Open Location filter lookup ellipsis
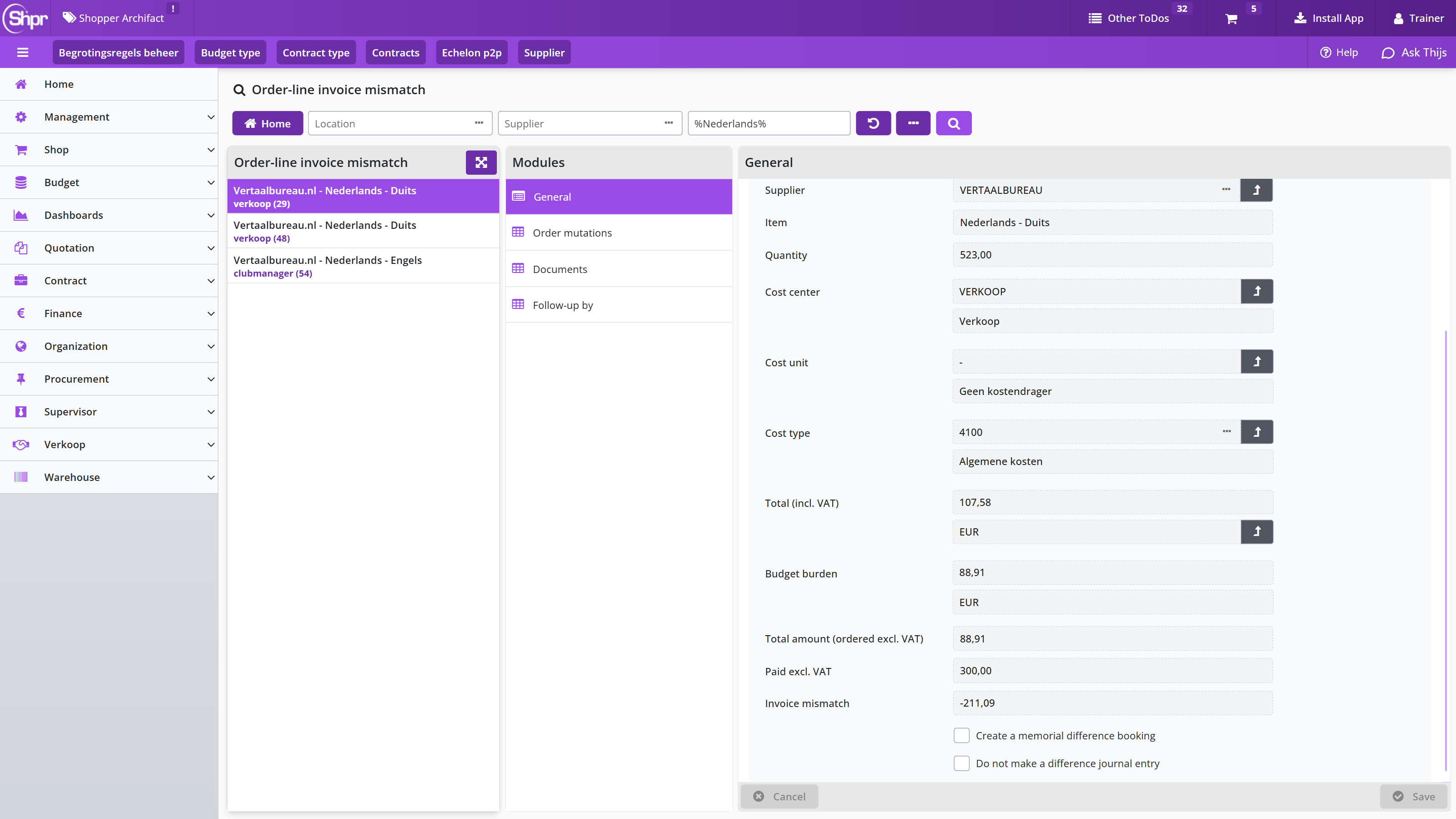The width and height of the screenshot is (1456, 819). tap(479, 123)
